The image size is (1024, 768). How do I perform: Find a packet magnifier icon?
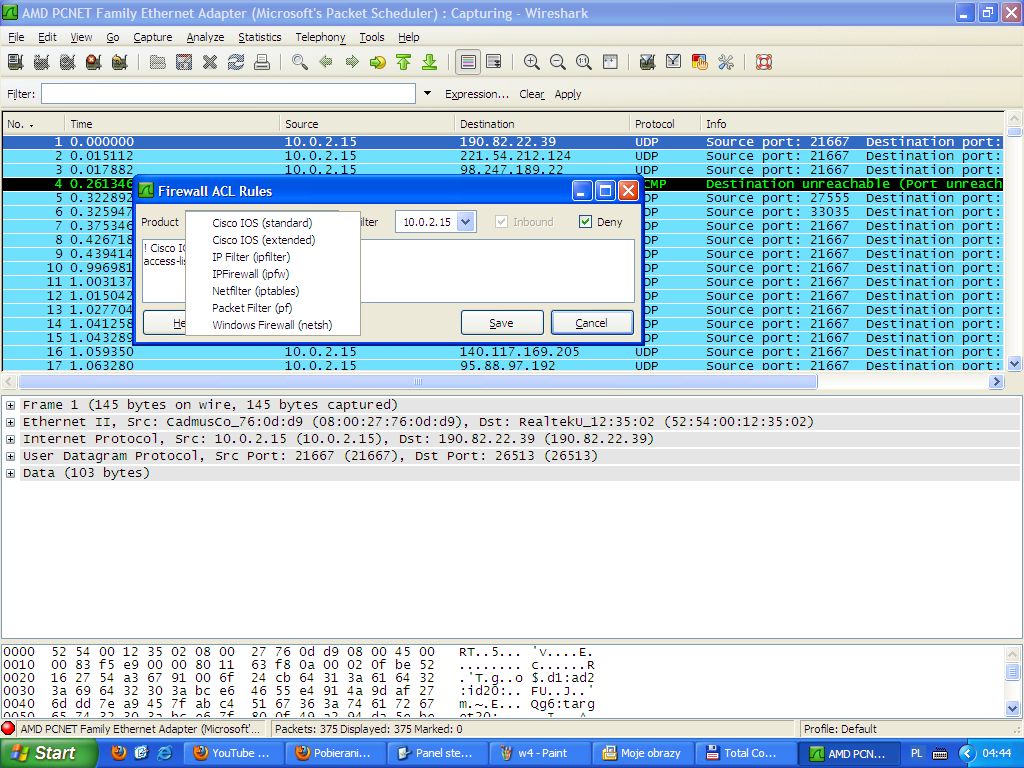300,62
